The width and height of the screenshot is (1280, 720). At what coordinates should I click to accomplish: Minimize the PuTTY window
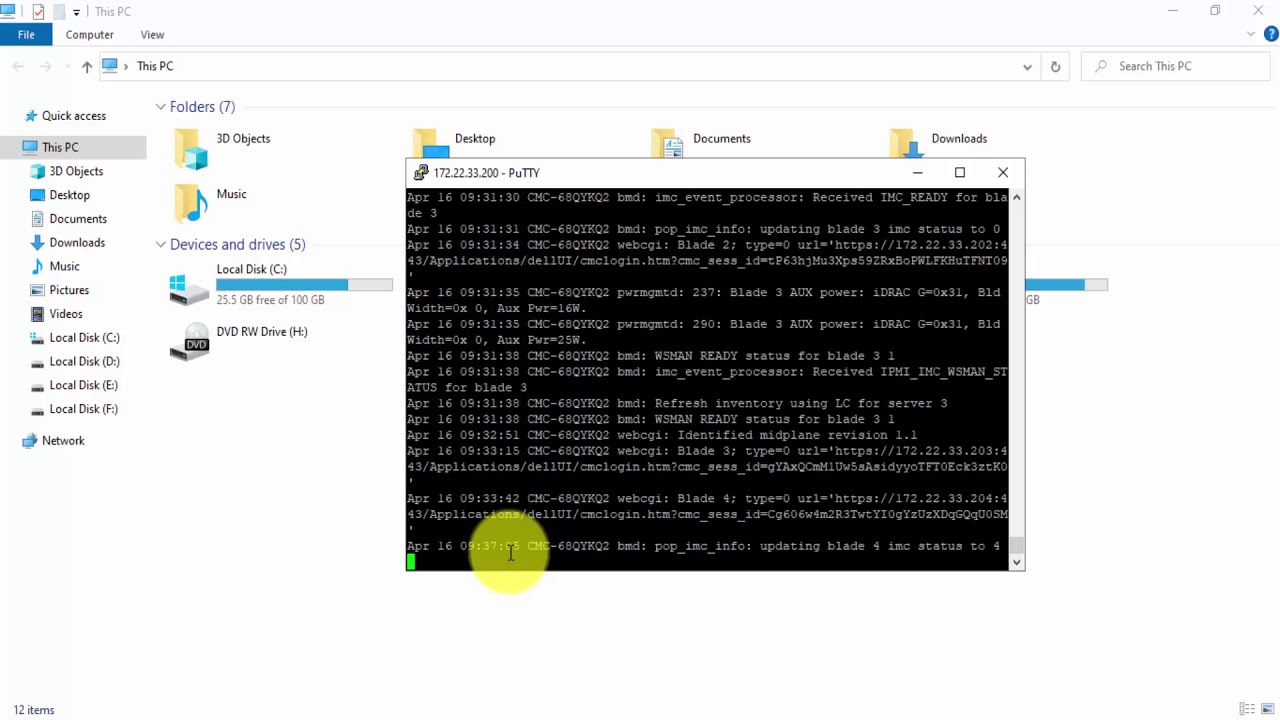point(917,173)
